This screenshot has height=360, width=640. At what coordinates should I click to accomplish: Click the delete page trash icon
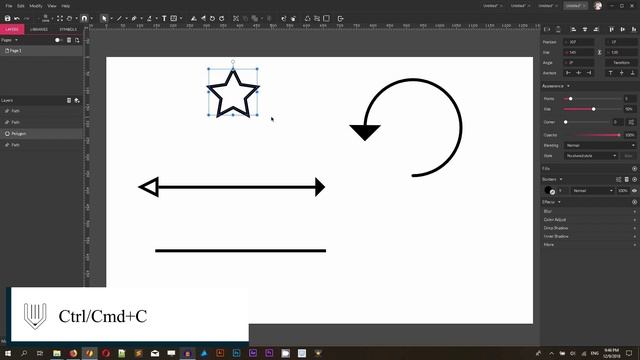[69, 40]
